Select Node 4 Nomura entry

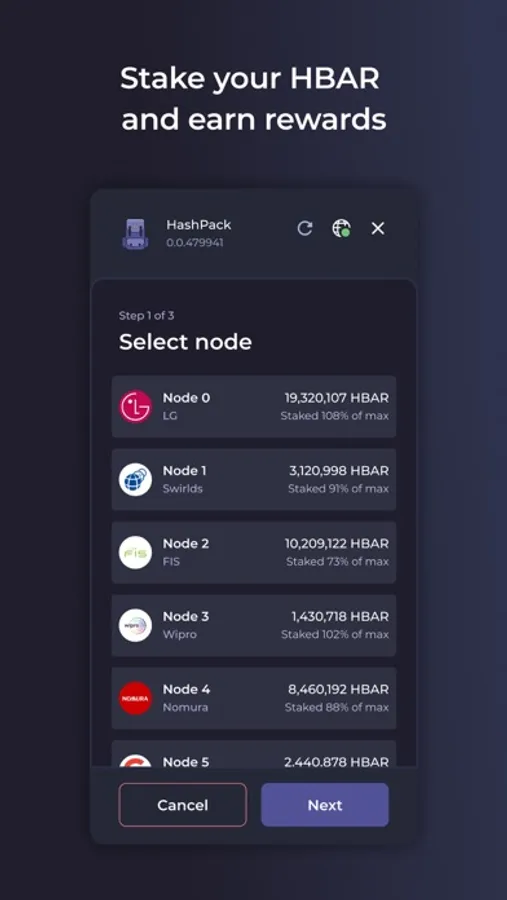(x=254, y=698)
